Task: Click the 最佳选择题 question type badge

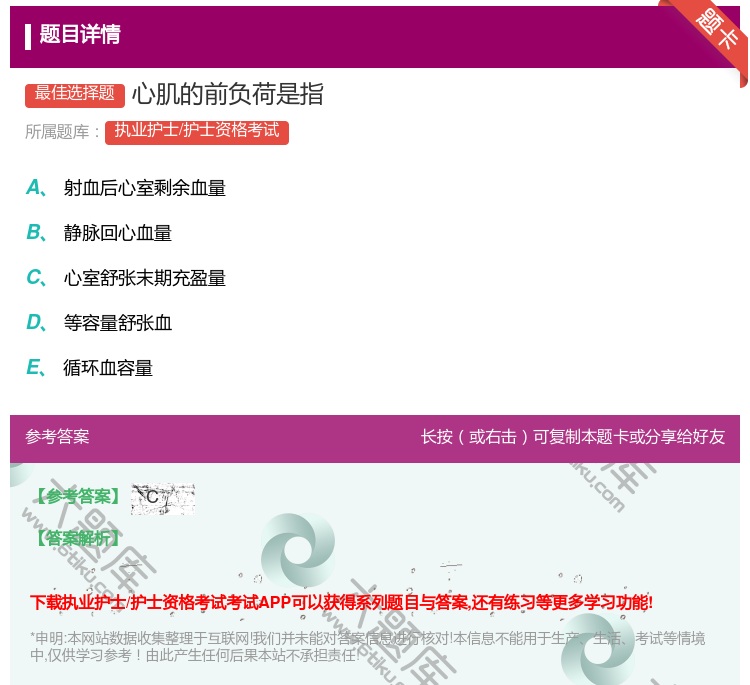Action: (x=75, y=95)
